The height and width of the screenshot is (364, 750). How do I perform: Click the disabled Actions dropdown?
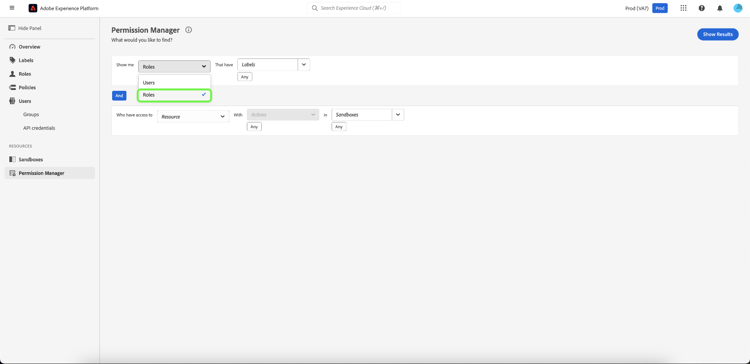[x=283, y=115]
